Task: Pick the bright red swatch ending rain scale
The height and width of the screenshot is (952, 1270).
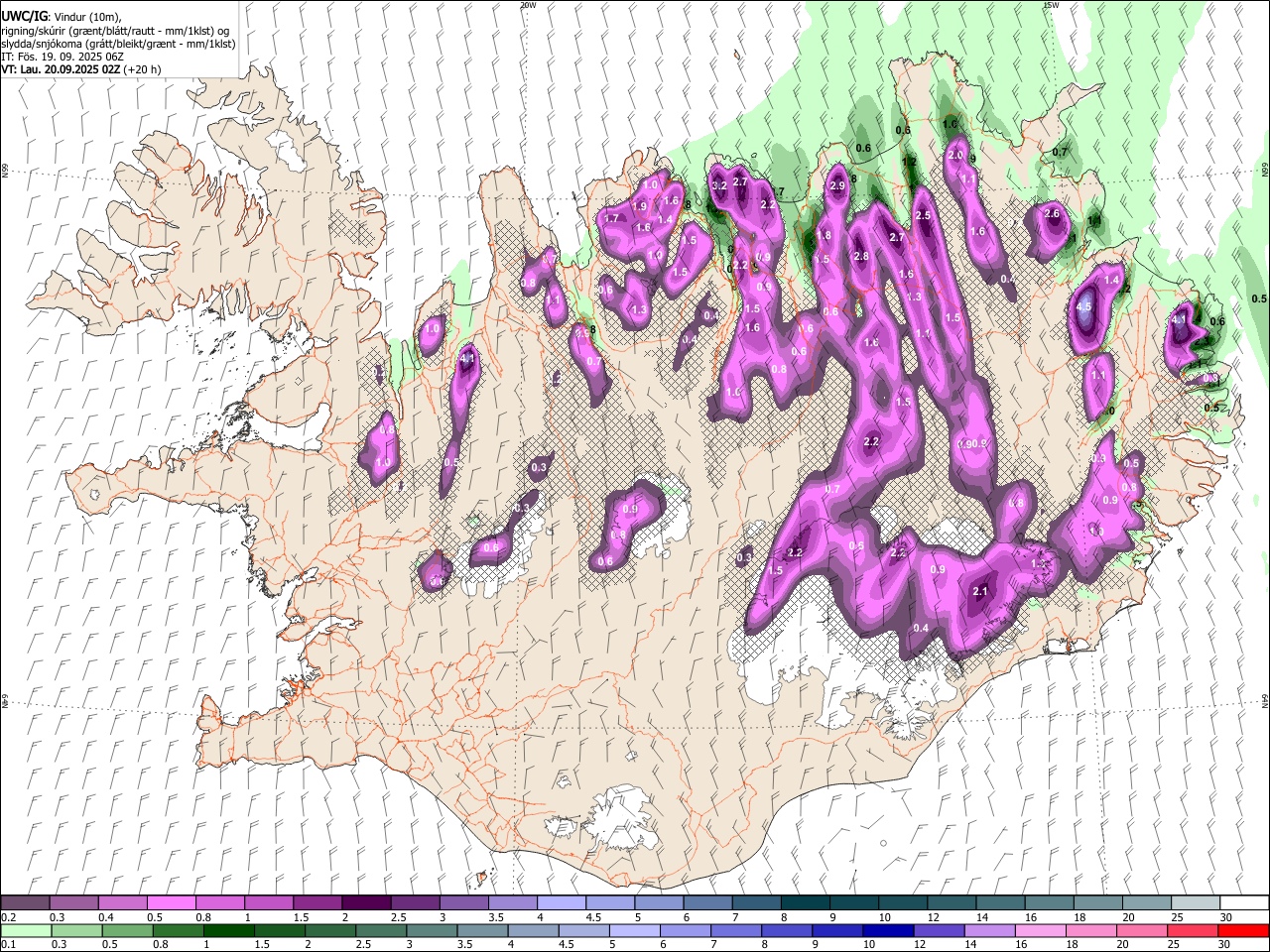Action: (x=1242, y=931)
